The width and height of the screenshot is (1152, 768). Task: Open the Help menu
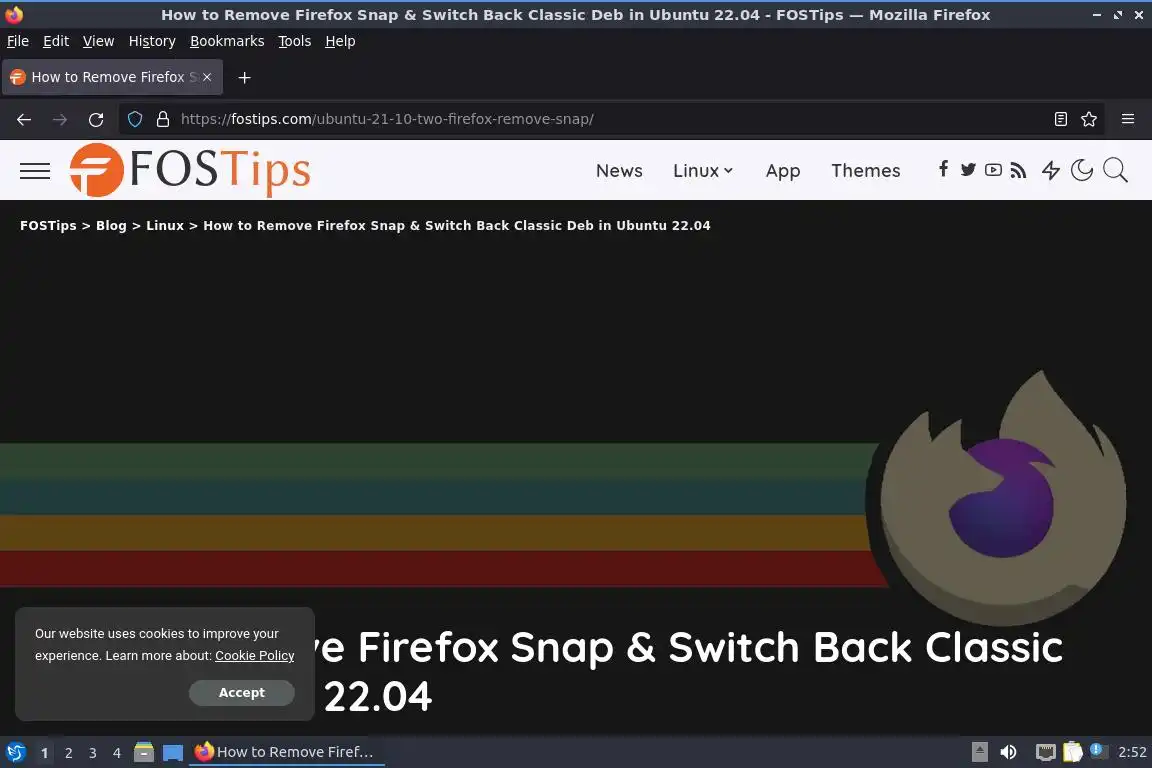(x=340, y=41)
